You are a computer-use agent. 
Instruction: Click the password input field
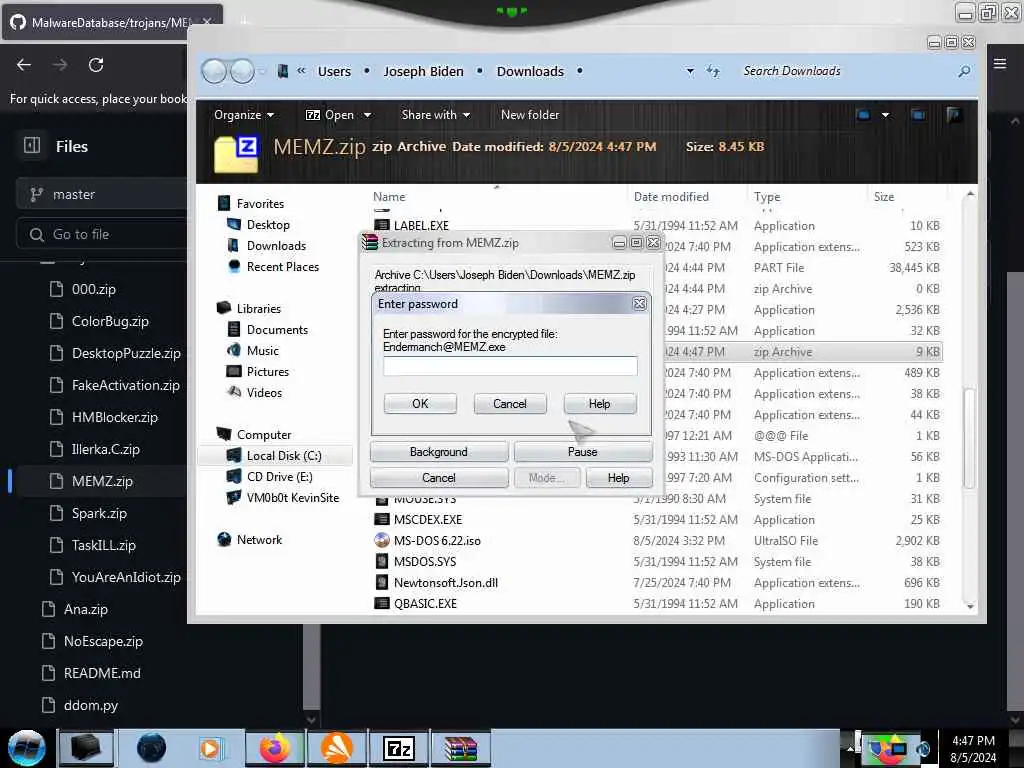coord(510,366)
